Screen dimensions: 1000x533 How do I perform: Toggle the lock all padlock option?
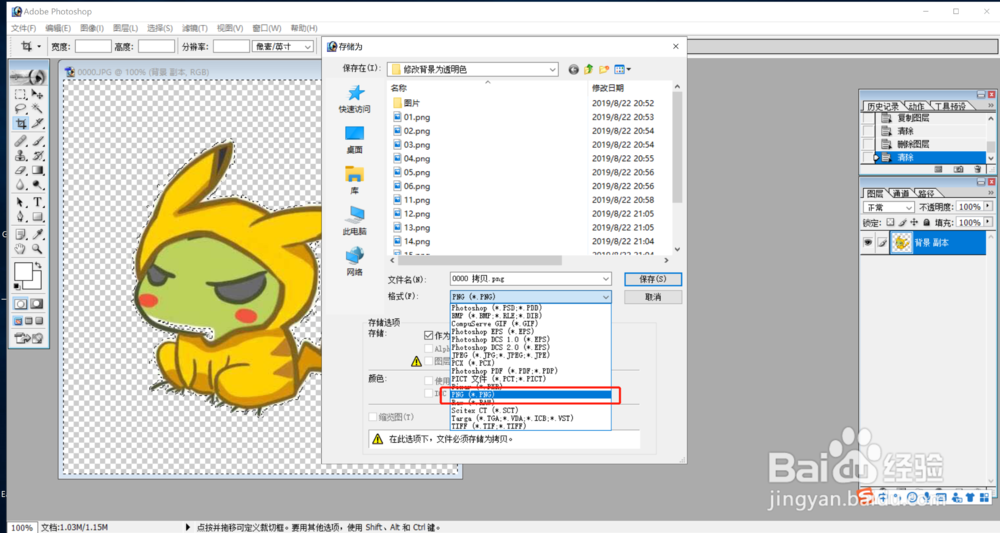coord(927,223)
